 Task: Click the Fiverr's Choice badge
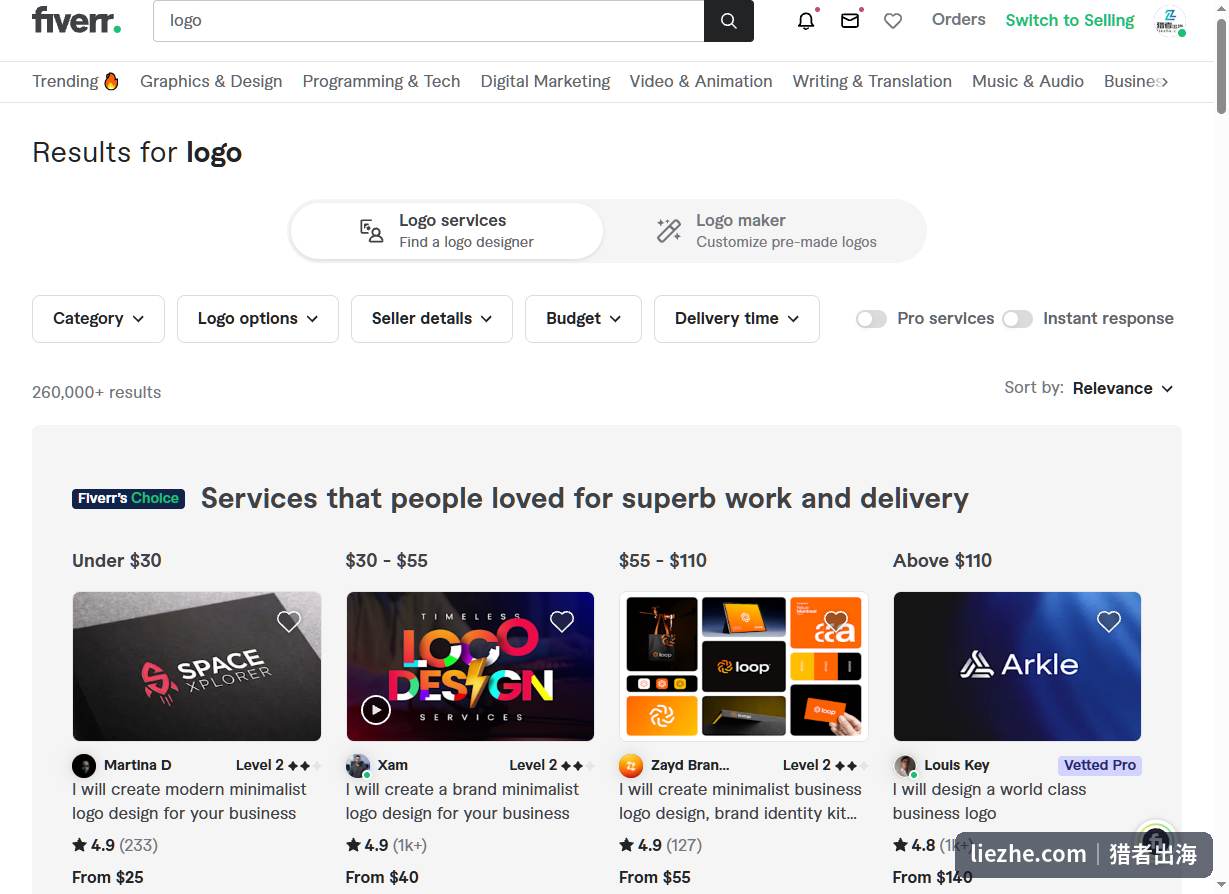pyautogui.click(x=128, y=498)
